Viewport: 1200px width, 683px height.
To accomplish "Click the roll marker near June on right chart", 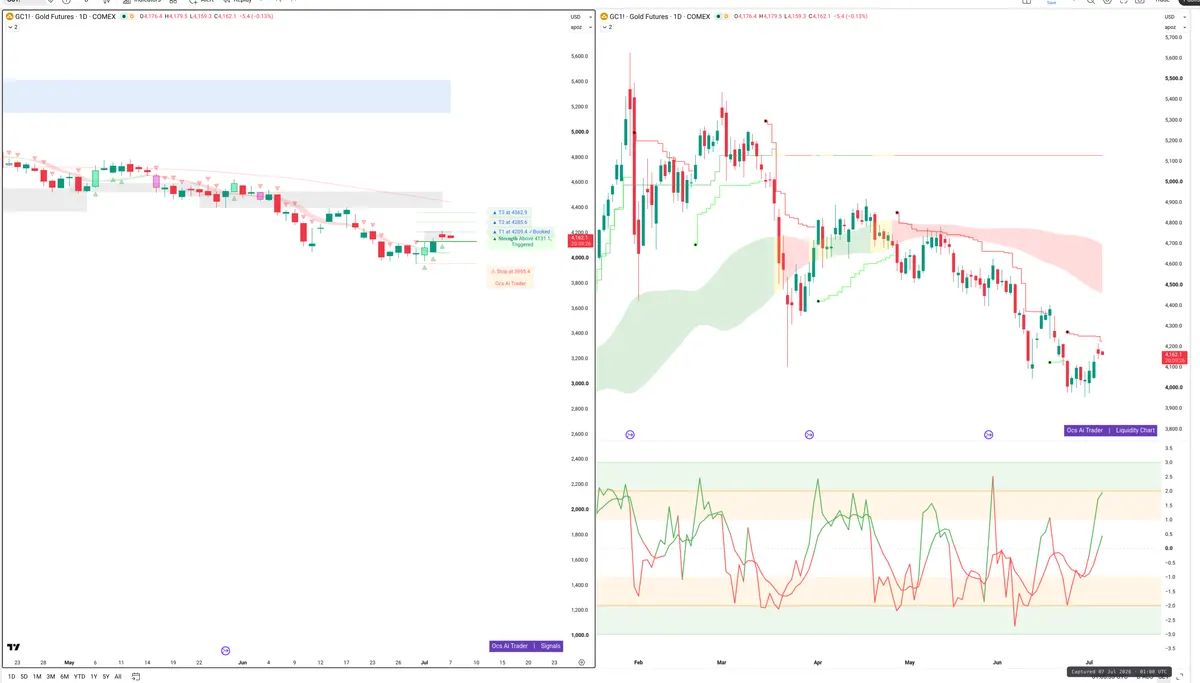I will click(988, 434).
